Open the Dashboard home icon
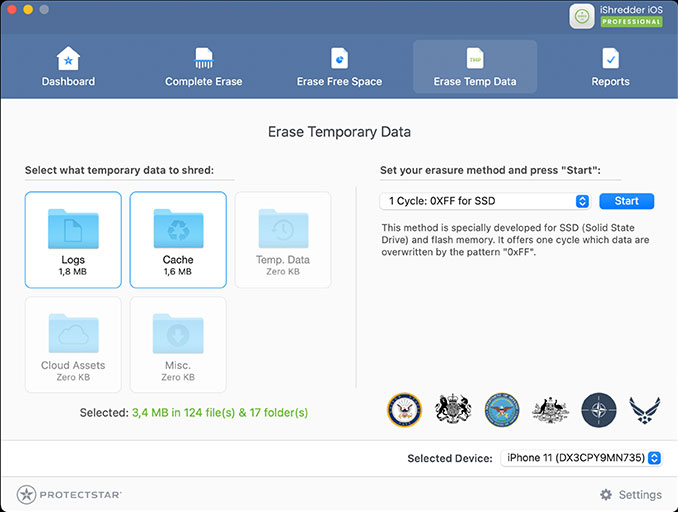 pos(68,58)
